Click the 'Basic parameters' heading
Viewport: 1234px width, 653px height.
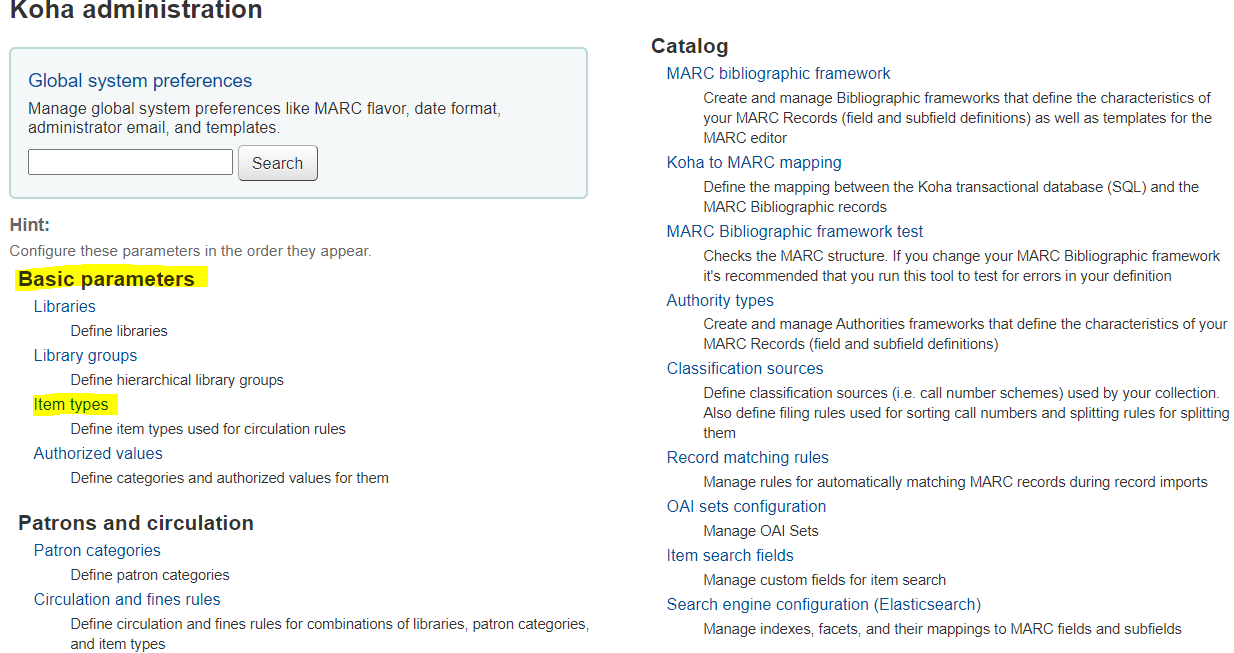pyautogui.click(x=107, y=278)
